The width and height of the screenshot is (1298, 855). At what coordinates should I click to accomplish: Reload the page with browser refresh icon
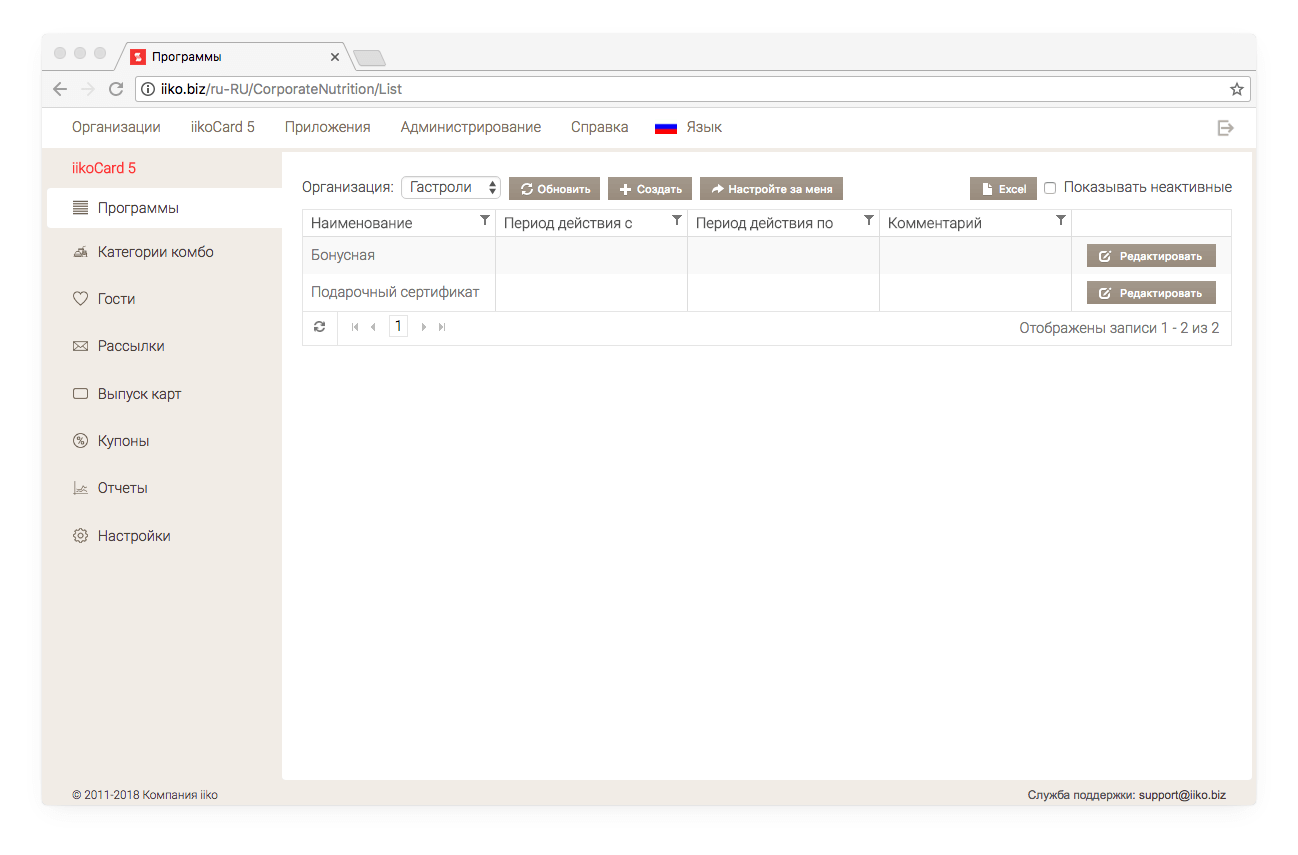pyautogui.click(x=116, y=89)
